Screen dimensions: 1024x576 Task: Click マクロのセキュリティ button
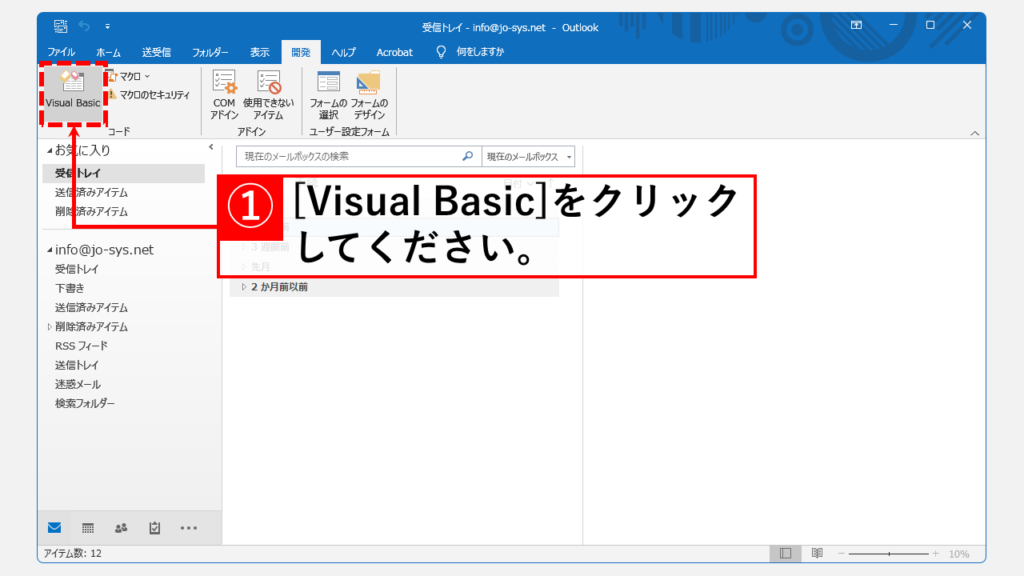152,95
